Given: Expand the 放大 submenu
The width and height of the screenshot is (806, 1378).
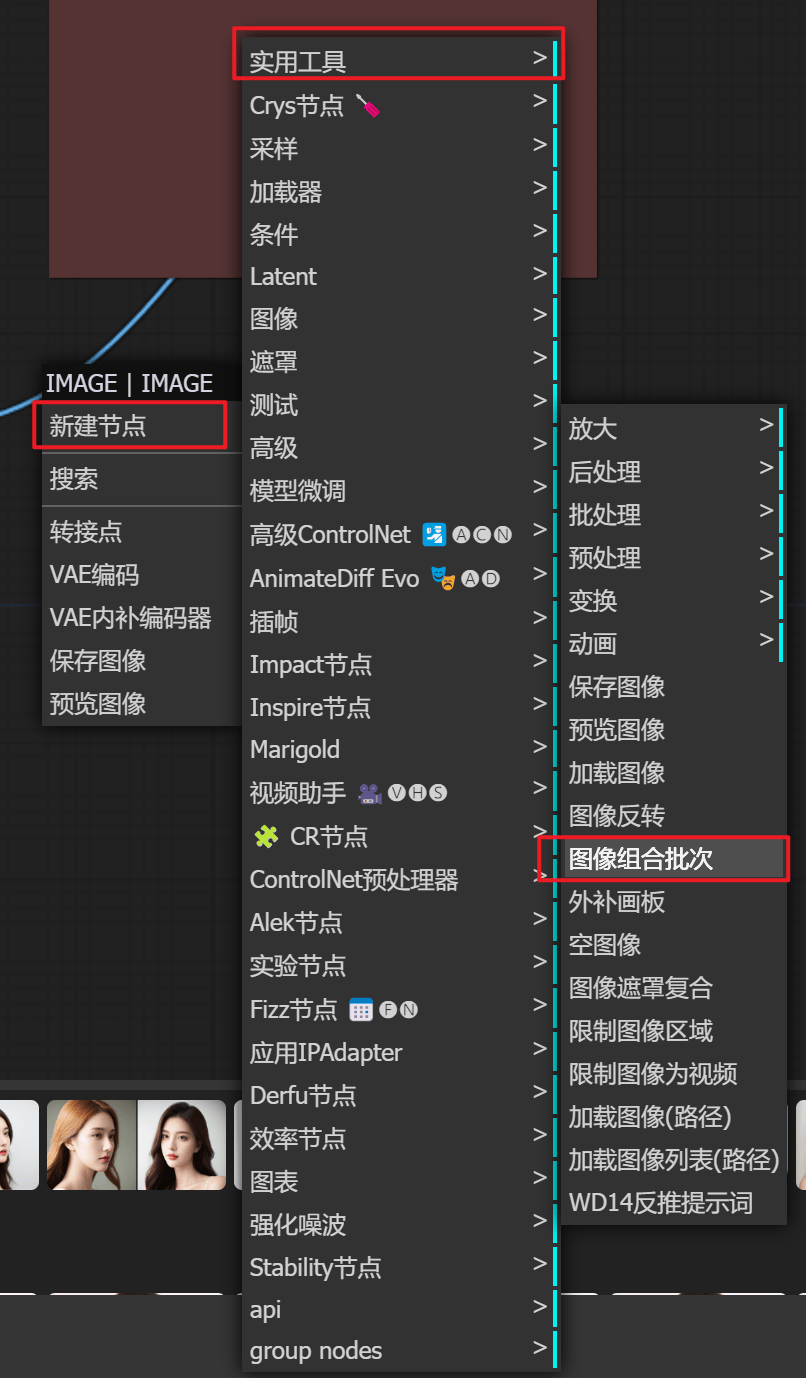Looking at the screenshot, I should tap(673, 428).
